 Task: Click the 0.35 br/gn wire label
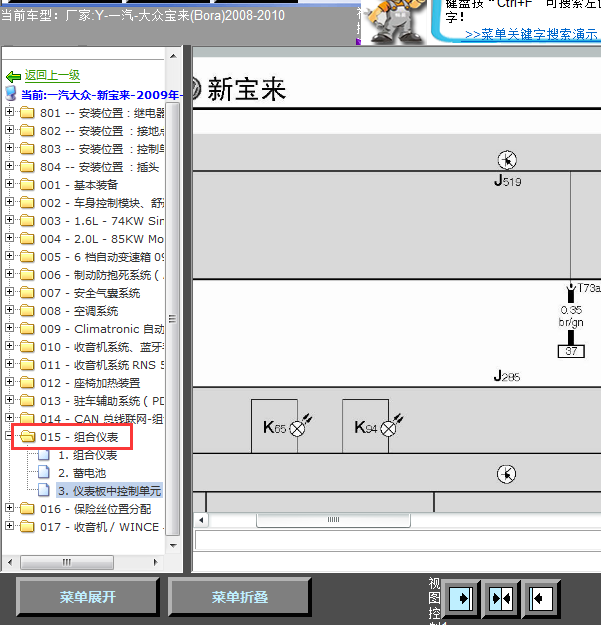coord(571,316)
